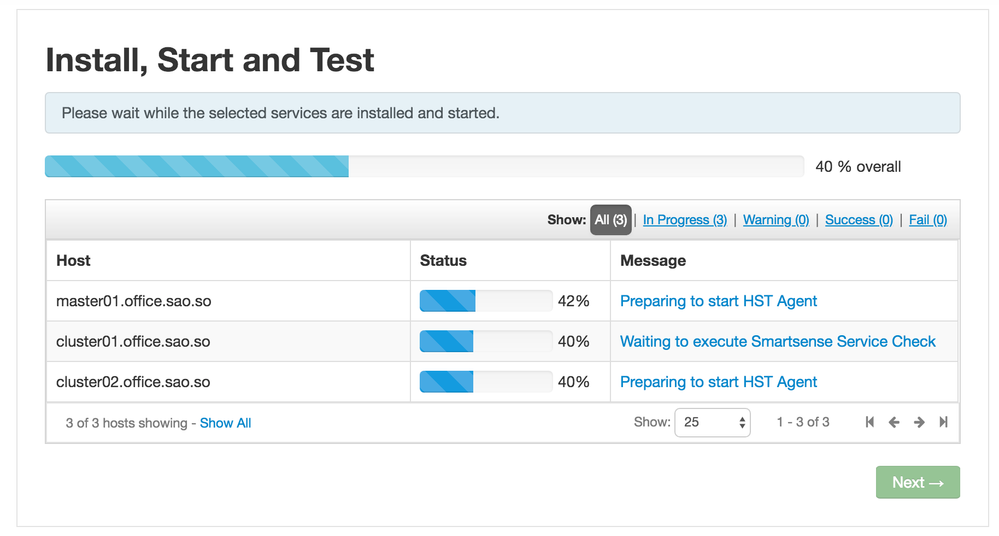999x536 pixels.
Task: Open Waiting to execute Smartsense Service Check link
Action: [777, 341]
